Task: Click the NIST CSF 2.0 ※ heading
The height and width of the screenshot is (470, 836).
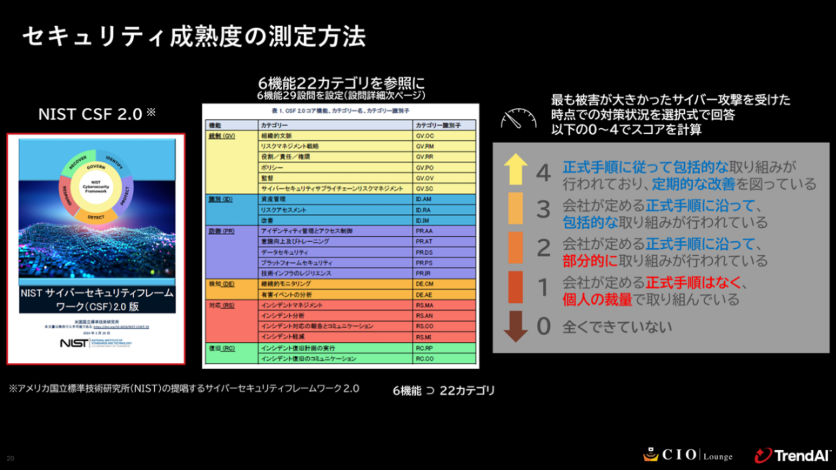Action: pyautogui.click(x=97, y=114)
